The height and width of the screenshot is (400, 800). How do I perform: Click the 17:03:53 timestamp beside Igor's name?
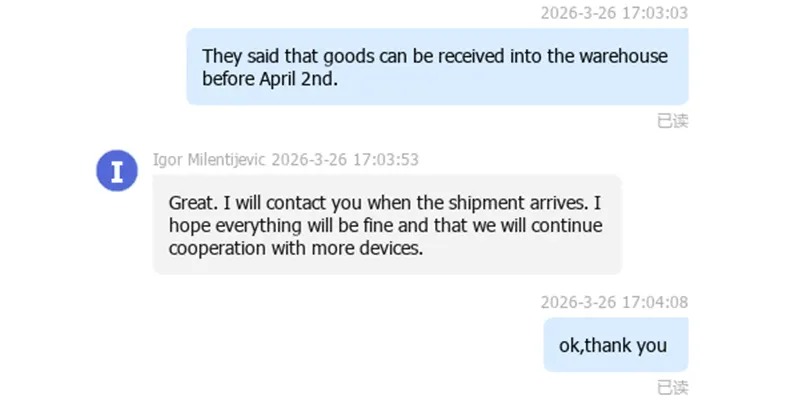coord(345,159)
